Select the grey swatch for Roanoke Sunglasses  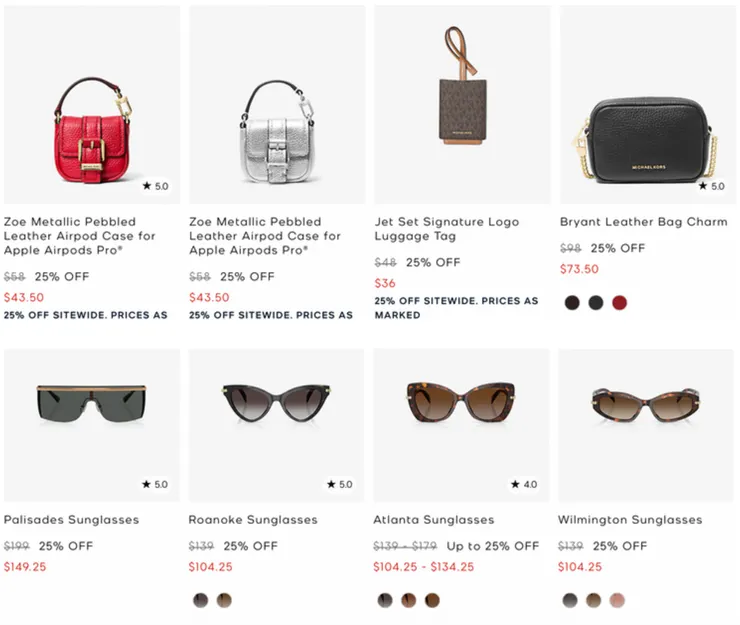tap(200, 600)
